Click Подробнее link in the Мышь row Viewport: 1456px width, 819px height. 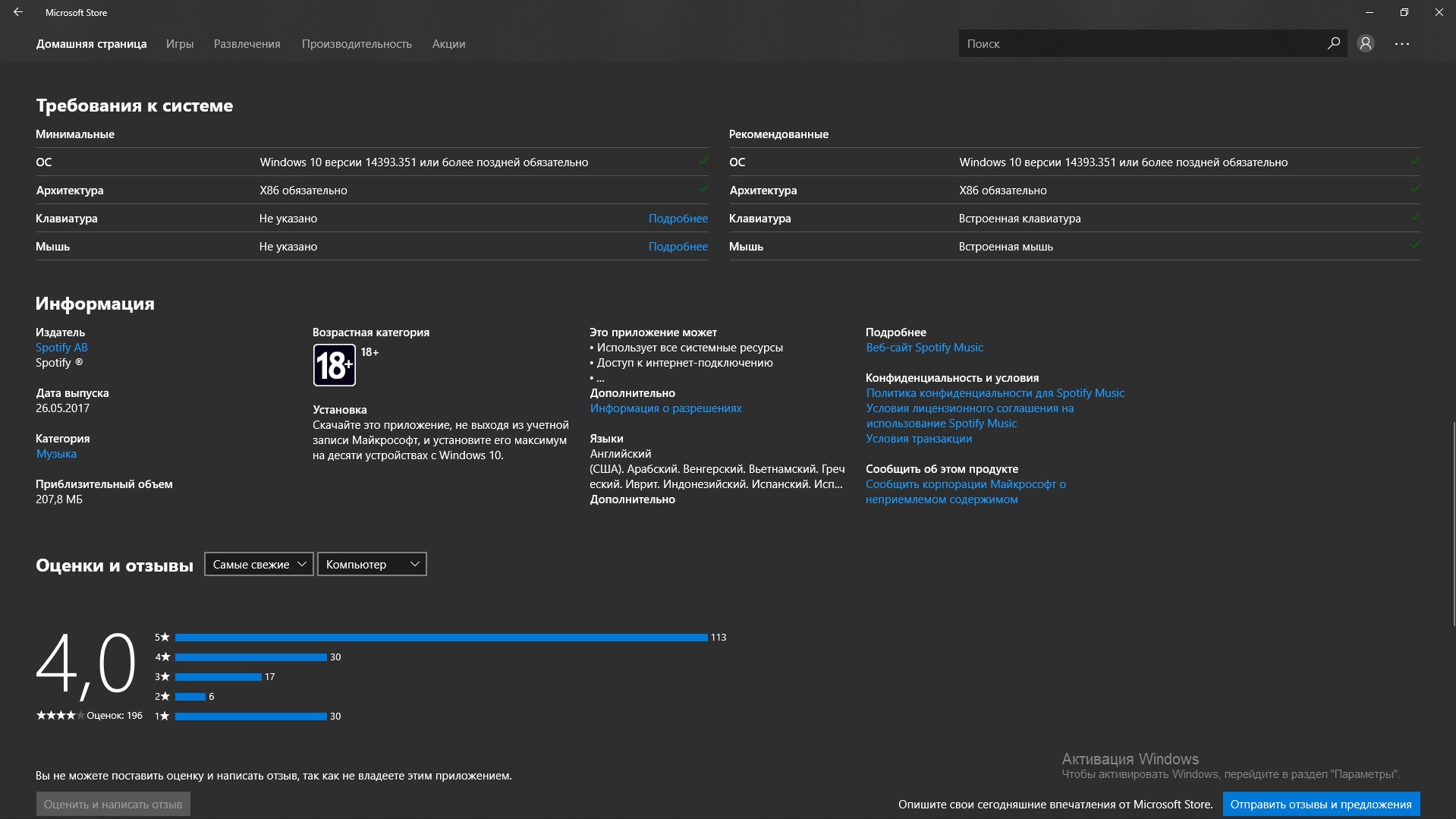[x=678, y=247]
